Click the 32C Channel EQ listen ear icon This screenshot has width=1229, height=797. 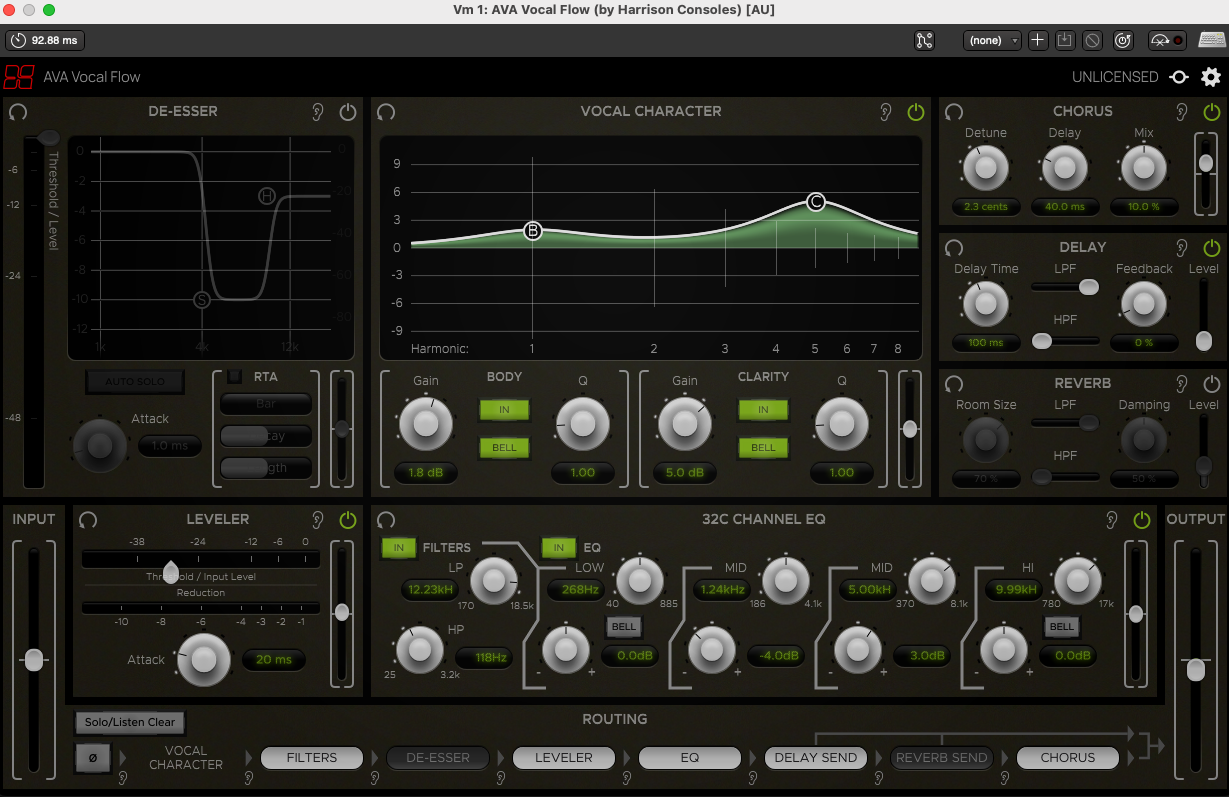pyautogui.click(x=1112, y=519)
